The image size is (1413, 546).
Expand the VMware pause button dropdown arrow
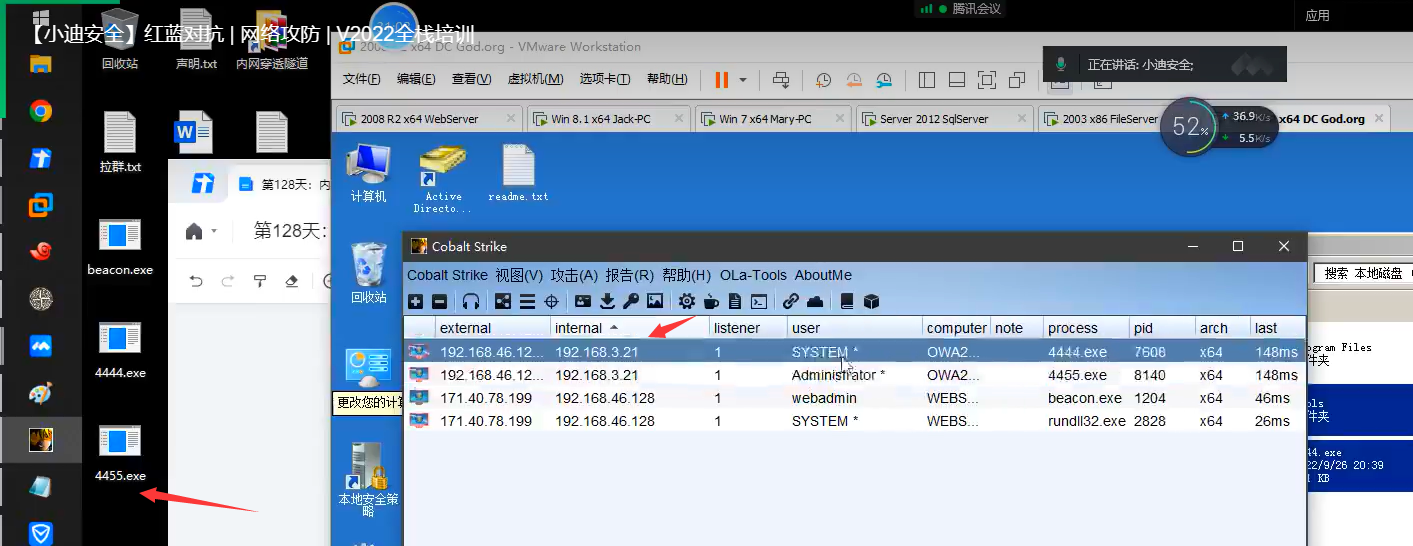[743, 80]
